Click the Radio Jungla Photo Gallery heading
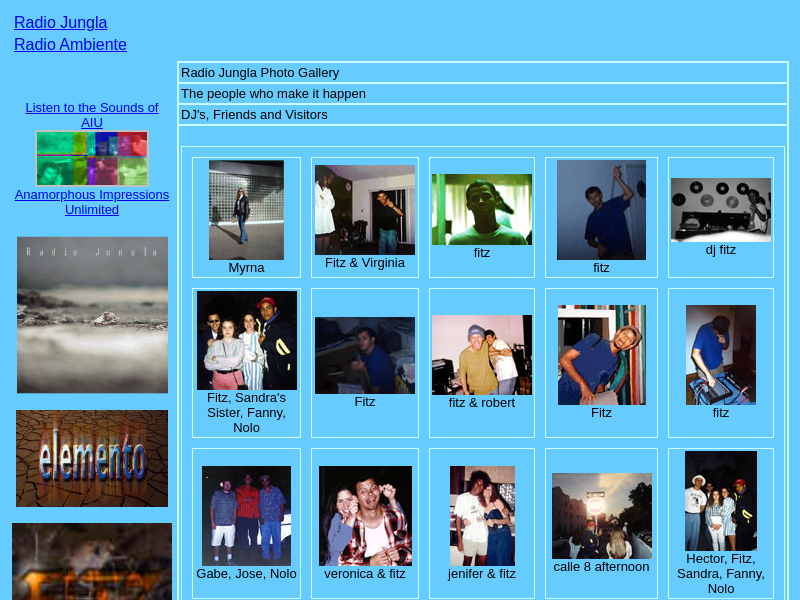The width and height of the screenshot is (800, 600). point(260,73)
